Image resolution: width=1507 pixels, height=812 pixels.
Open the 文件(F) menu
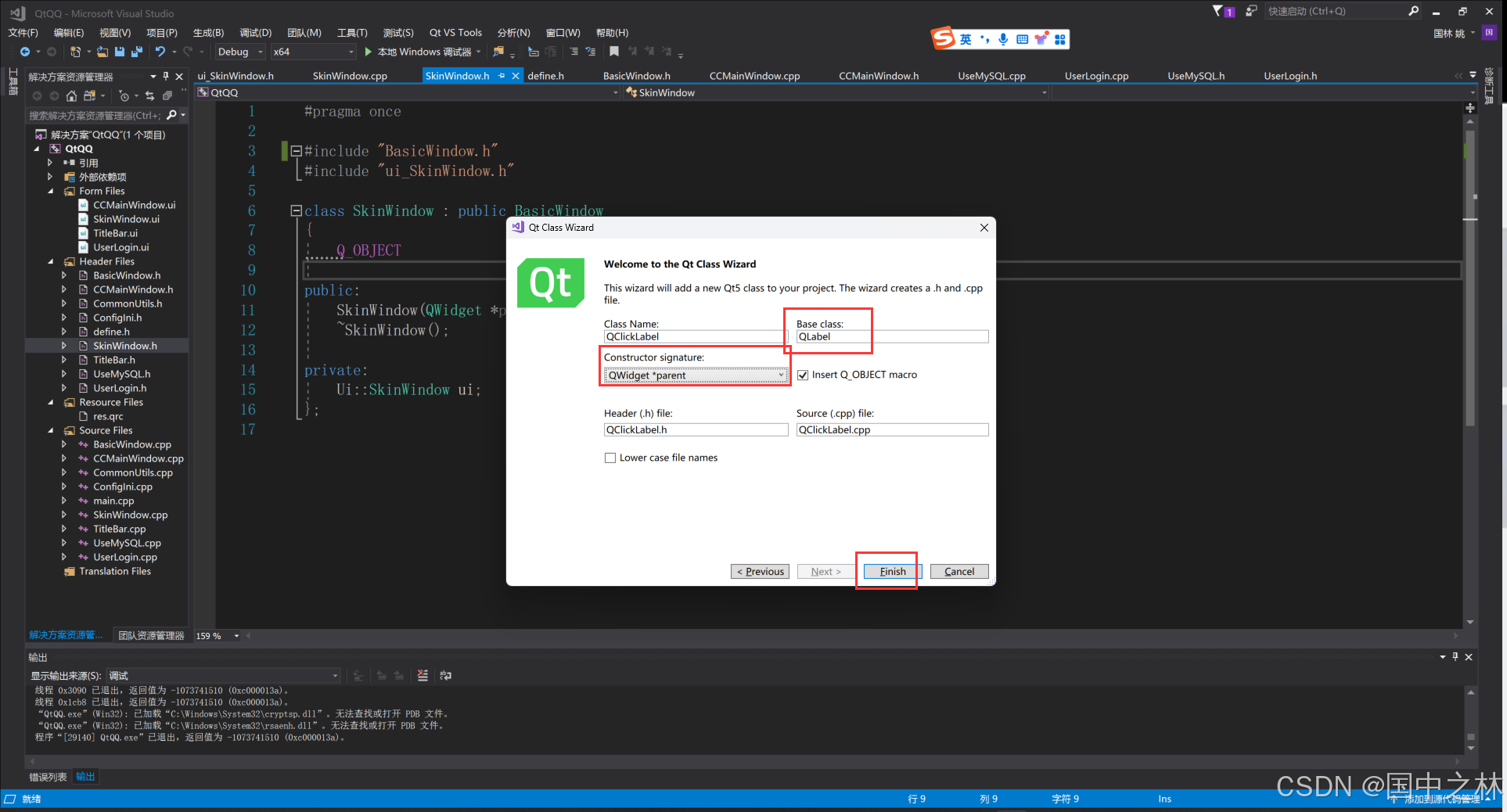(23, 32)
